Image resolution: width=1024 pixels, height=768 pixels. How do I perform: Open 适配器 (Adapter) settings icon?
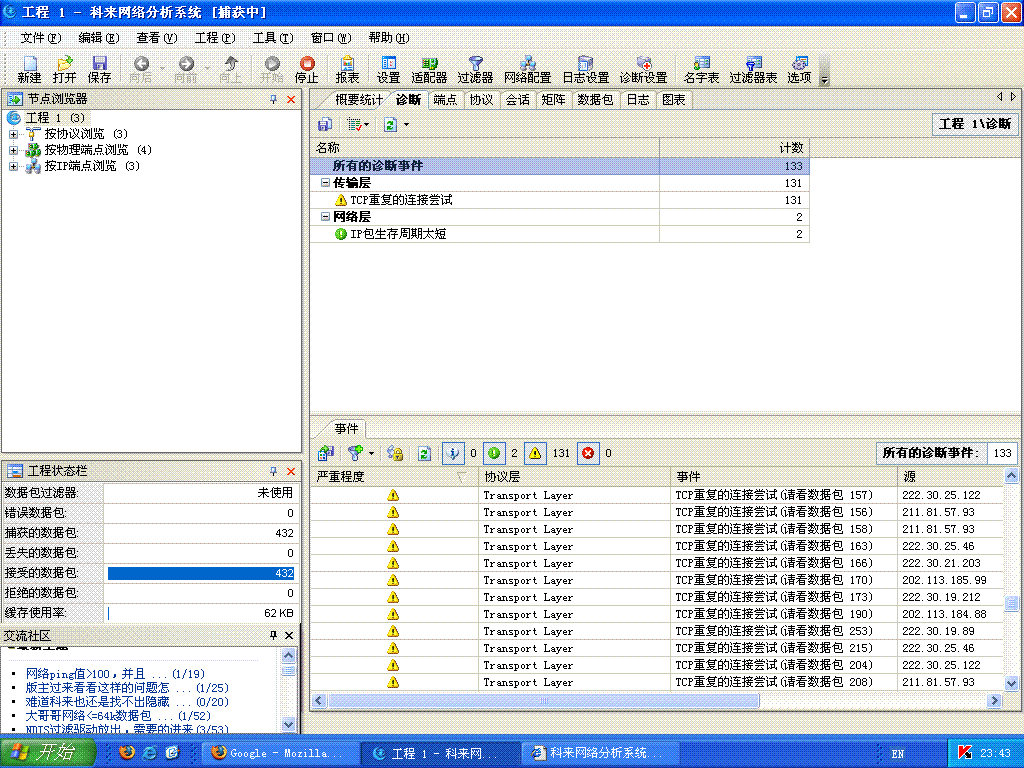click(x=430, y=69)
